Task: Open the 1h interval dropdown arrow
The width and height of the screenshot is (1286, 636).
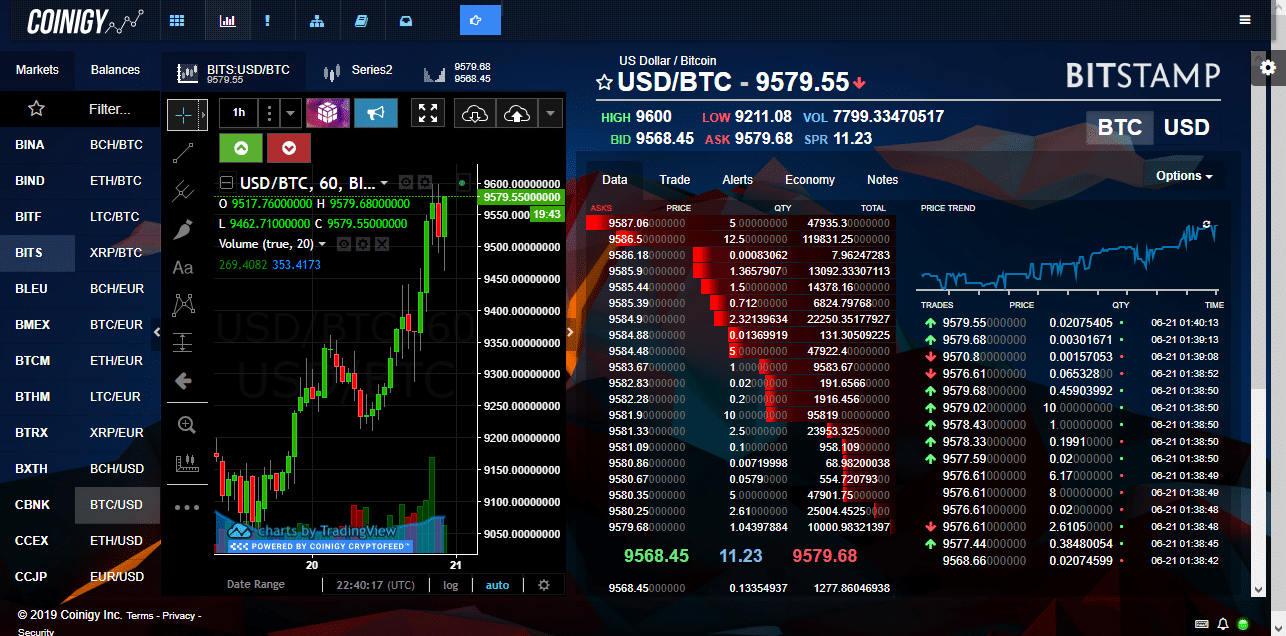Action: (290, 113)
